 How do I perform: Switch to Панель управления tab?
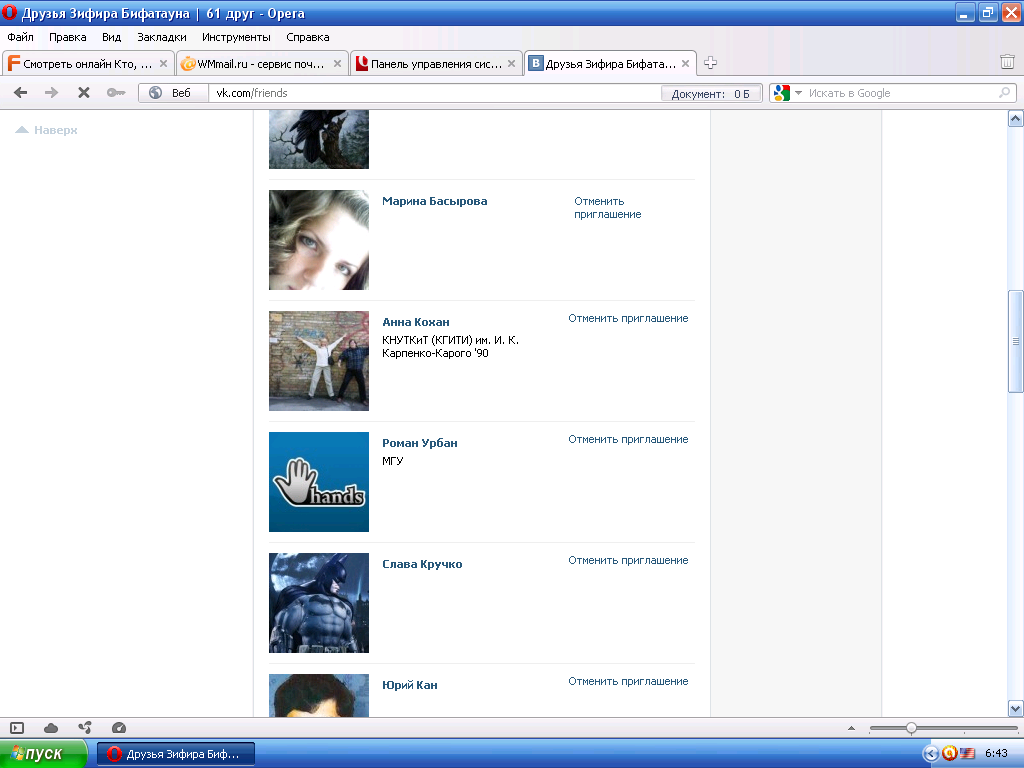tap(436, 63)
